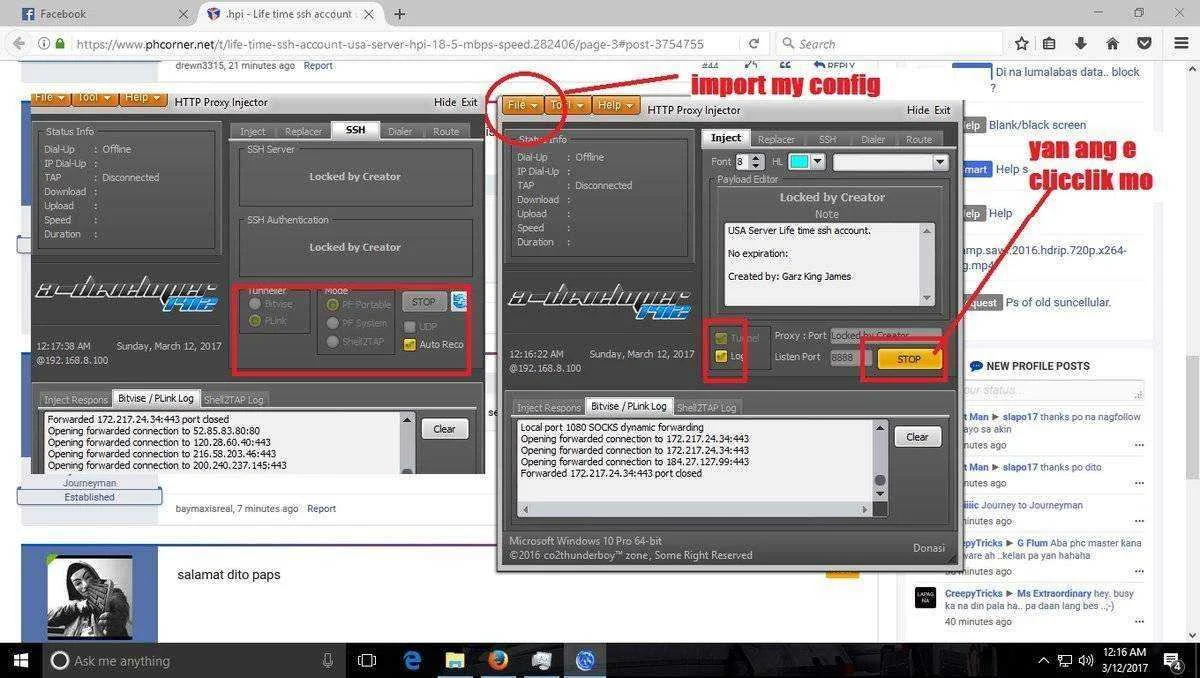This screenshot has width=1200, height=678.
Task: Open the File dropdown in the left injector window
Action: 50,97
